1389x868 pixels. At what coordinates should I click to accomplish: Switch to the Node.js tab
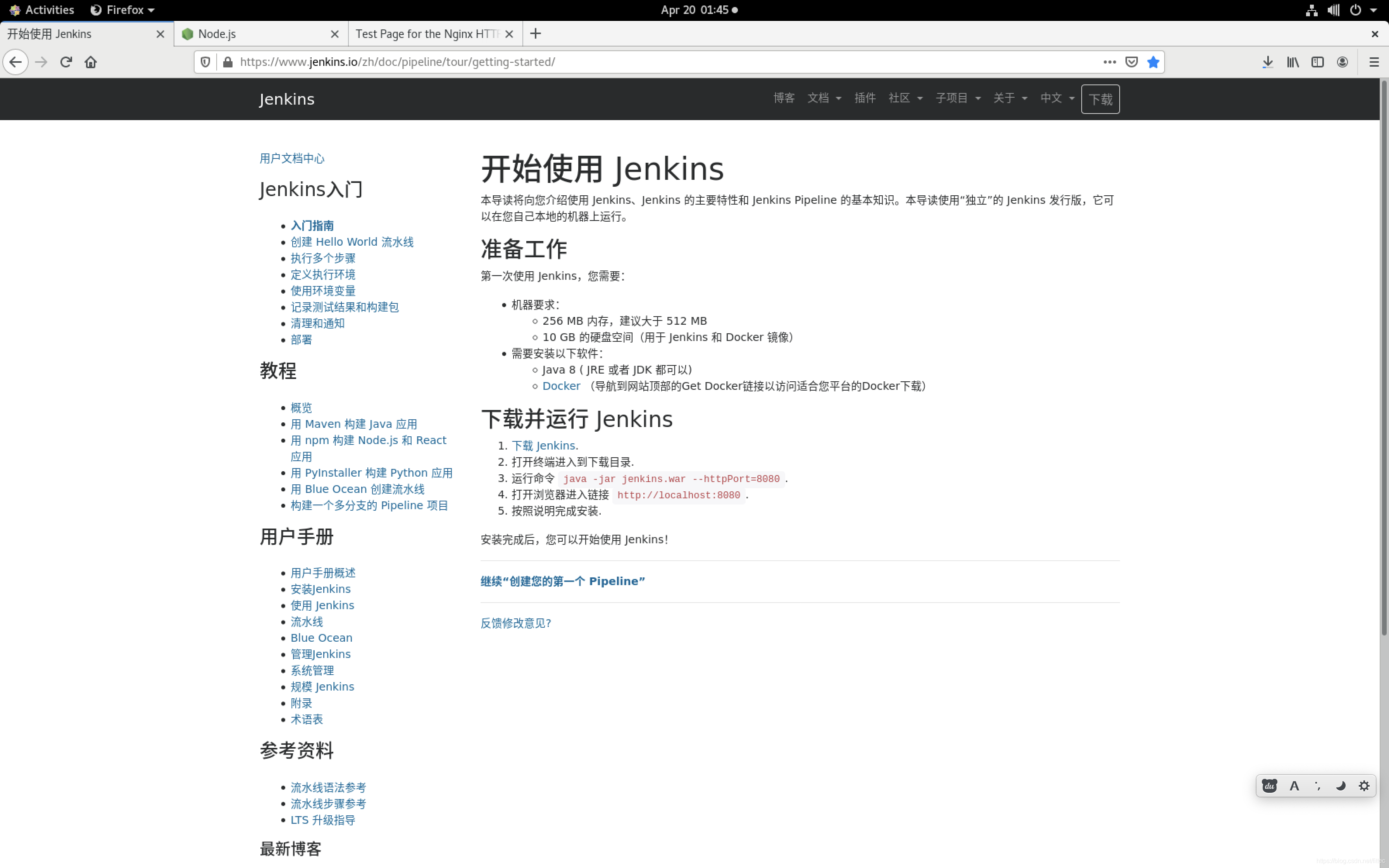(253, 34)
